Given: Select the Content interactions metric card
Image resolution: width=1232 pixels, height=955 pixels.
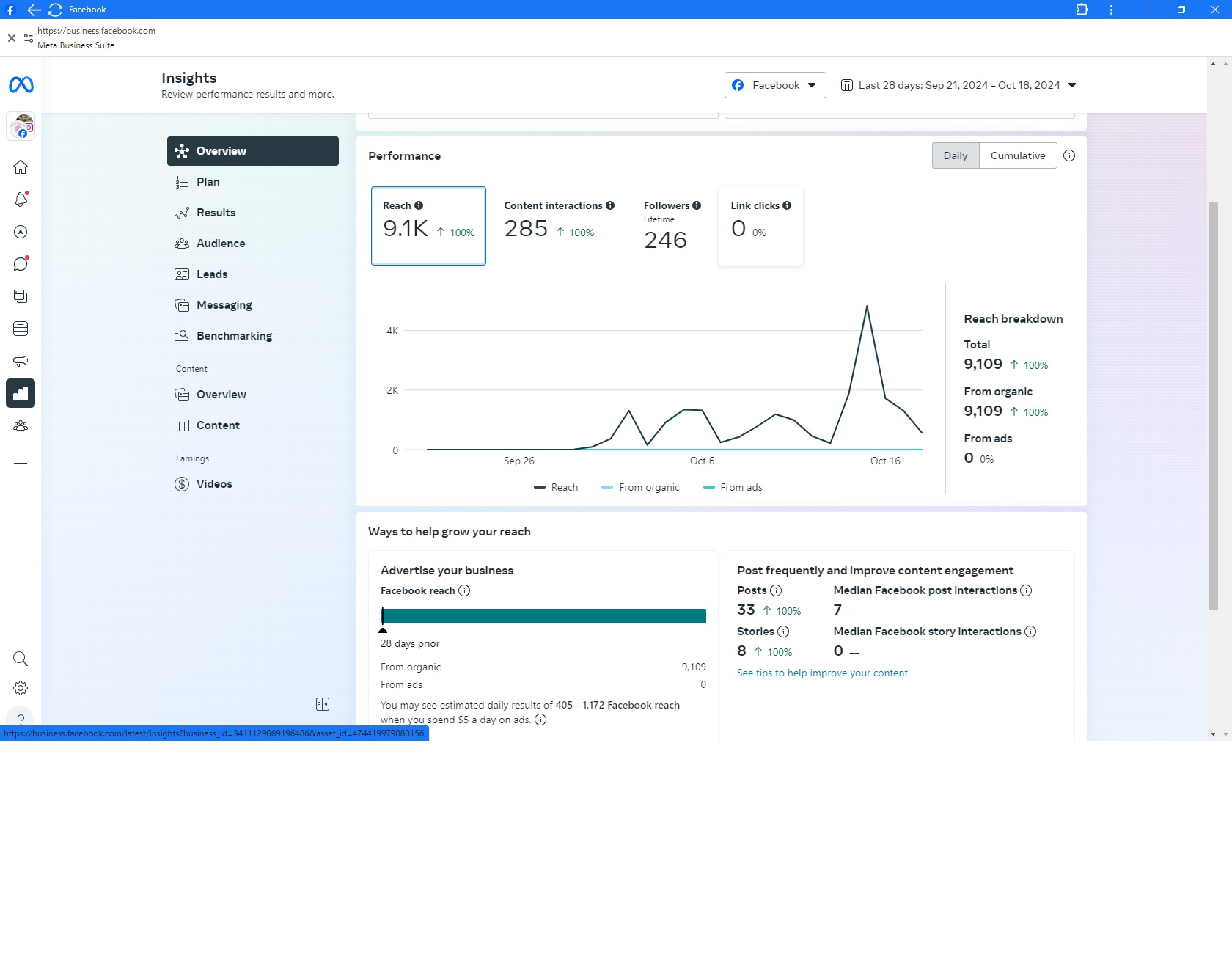Looking at the screenshot, I should coord(559,225).
